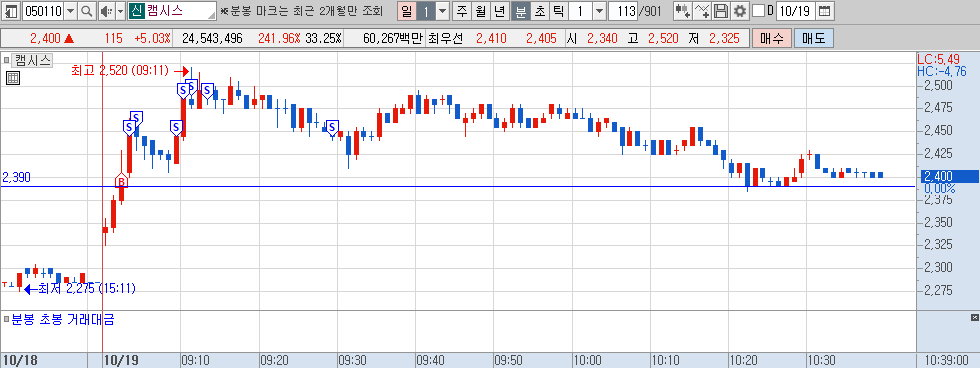Switch to the 주 weekly chart period
980x368 pixels.
coord(462,11)
